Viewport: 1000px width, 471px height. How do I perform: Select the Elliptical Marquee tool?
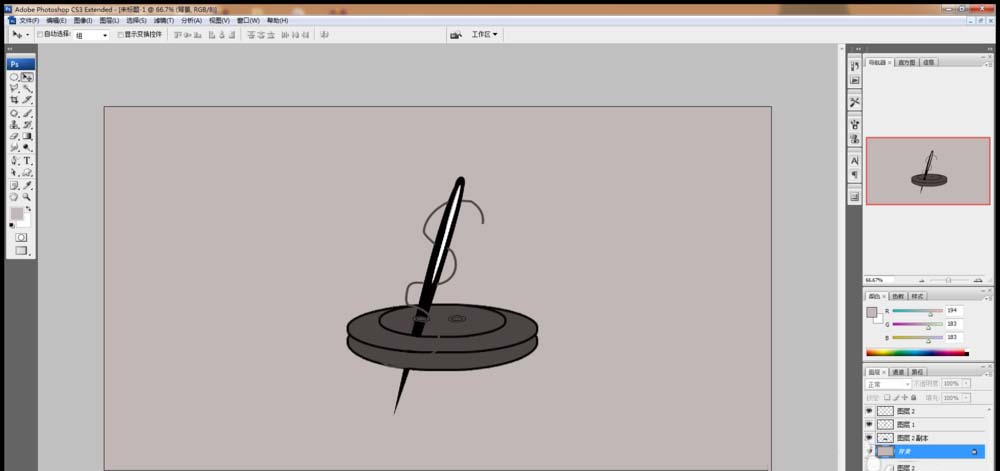pos(13,77)
